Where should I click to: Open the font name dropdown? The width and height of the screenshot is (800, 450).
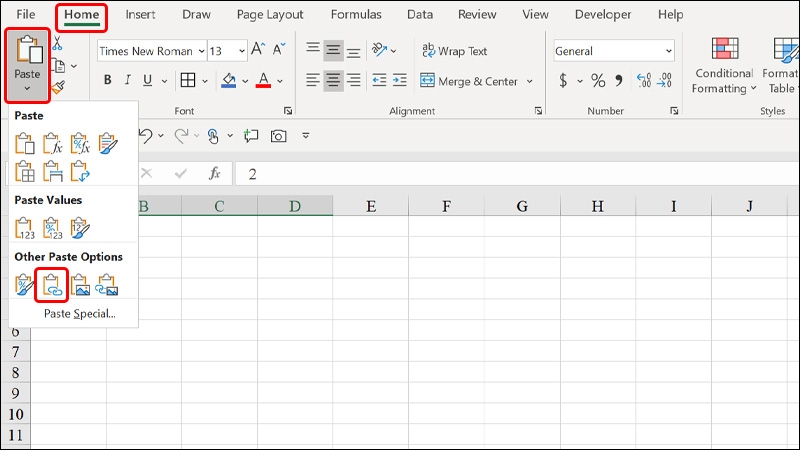202,51
